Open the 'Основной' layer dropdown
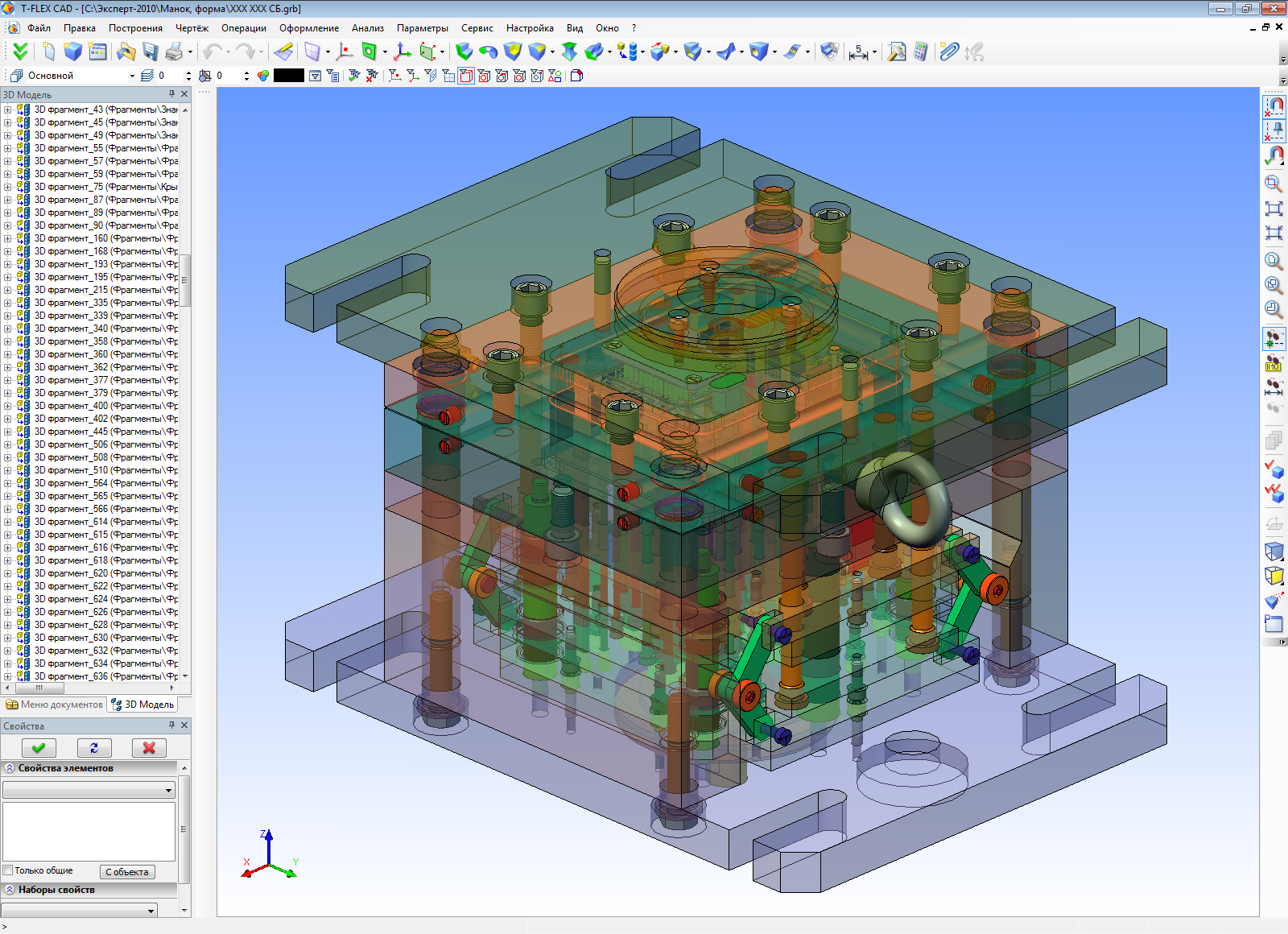Viewport: 1288px width, 934px height. tap(81, 76)
